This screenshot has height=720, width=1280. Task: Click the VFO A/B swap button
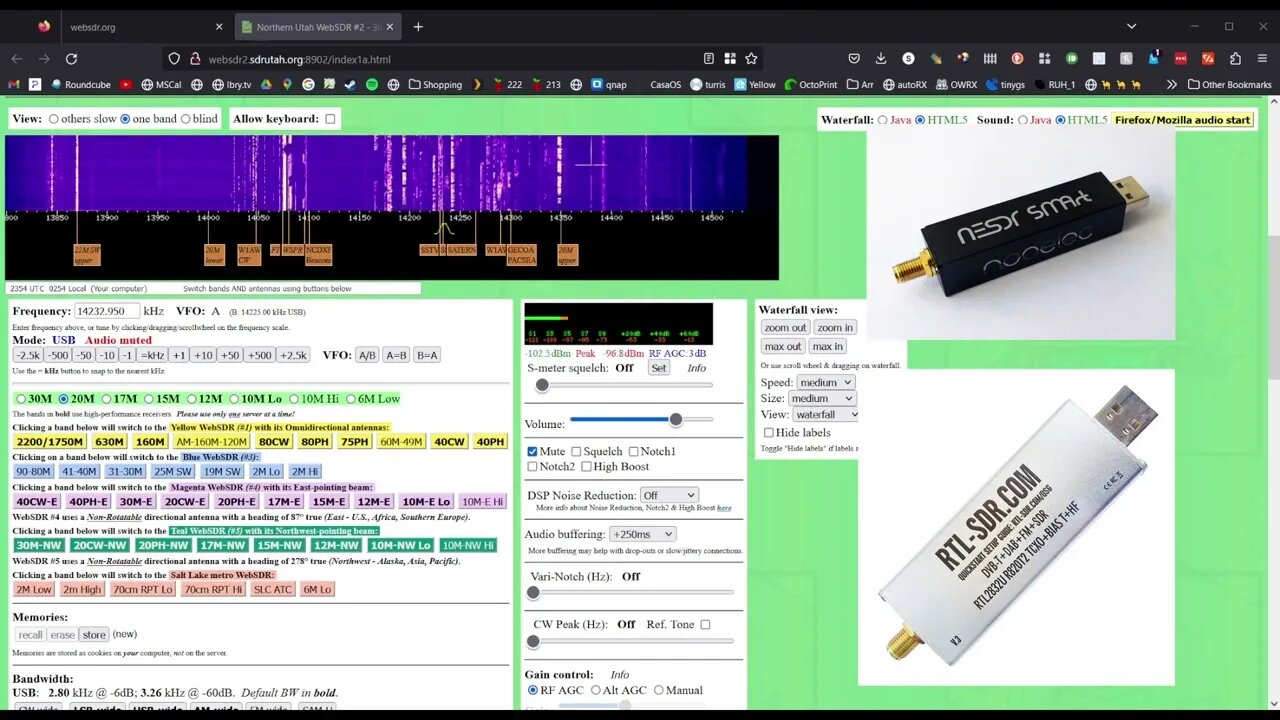368,355
